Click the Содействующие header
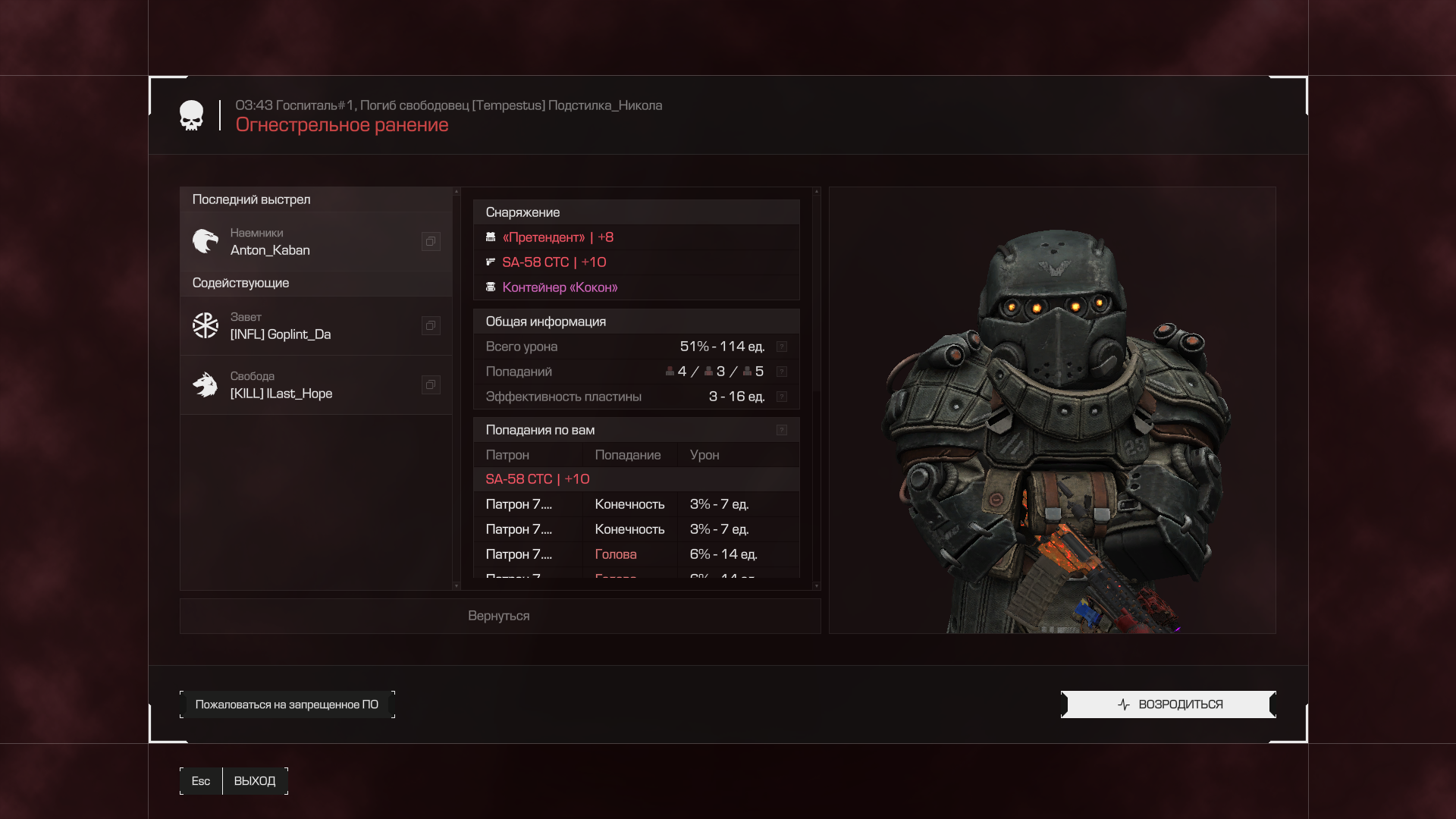The height and width of the screenshot is (819, 1456). [316, 283]
